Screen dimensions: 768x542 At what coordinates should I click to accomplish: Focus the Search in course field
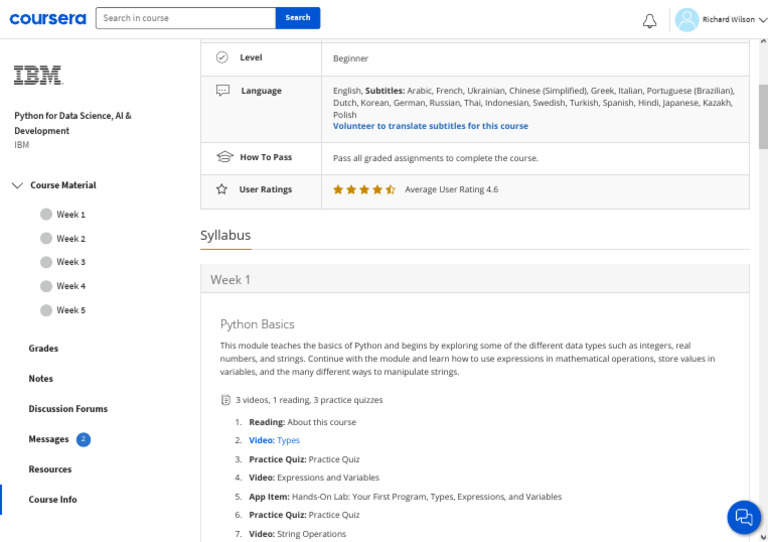click(x=185, y=18)
